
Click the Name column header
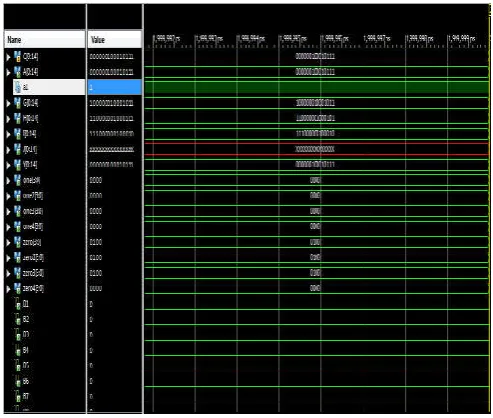tap(45, 40)
